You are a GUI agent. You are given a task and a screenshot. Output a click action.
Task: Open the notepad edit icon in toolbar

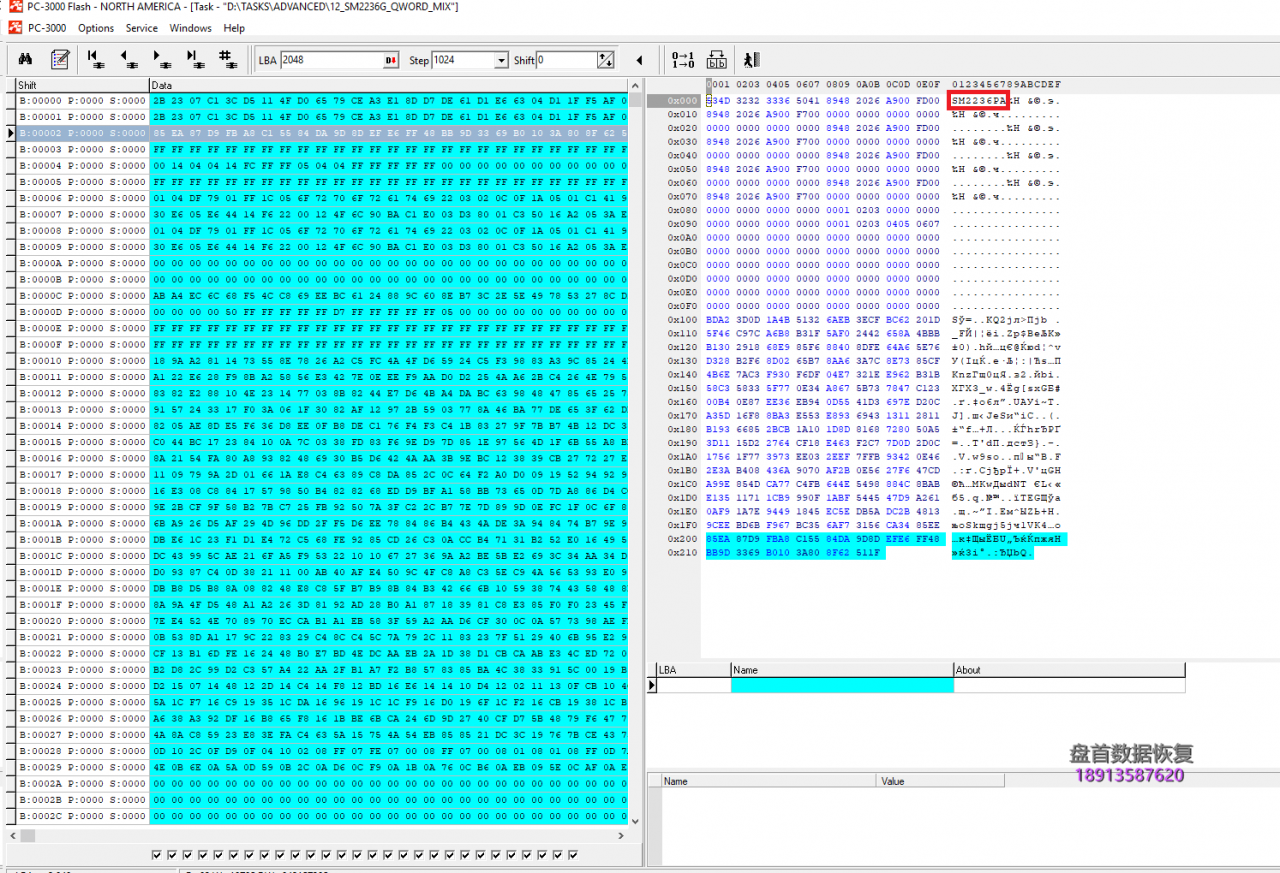coord(59,59)
